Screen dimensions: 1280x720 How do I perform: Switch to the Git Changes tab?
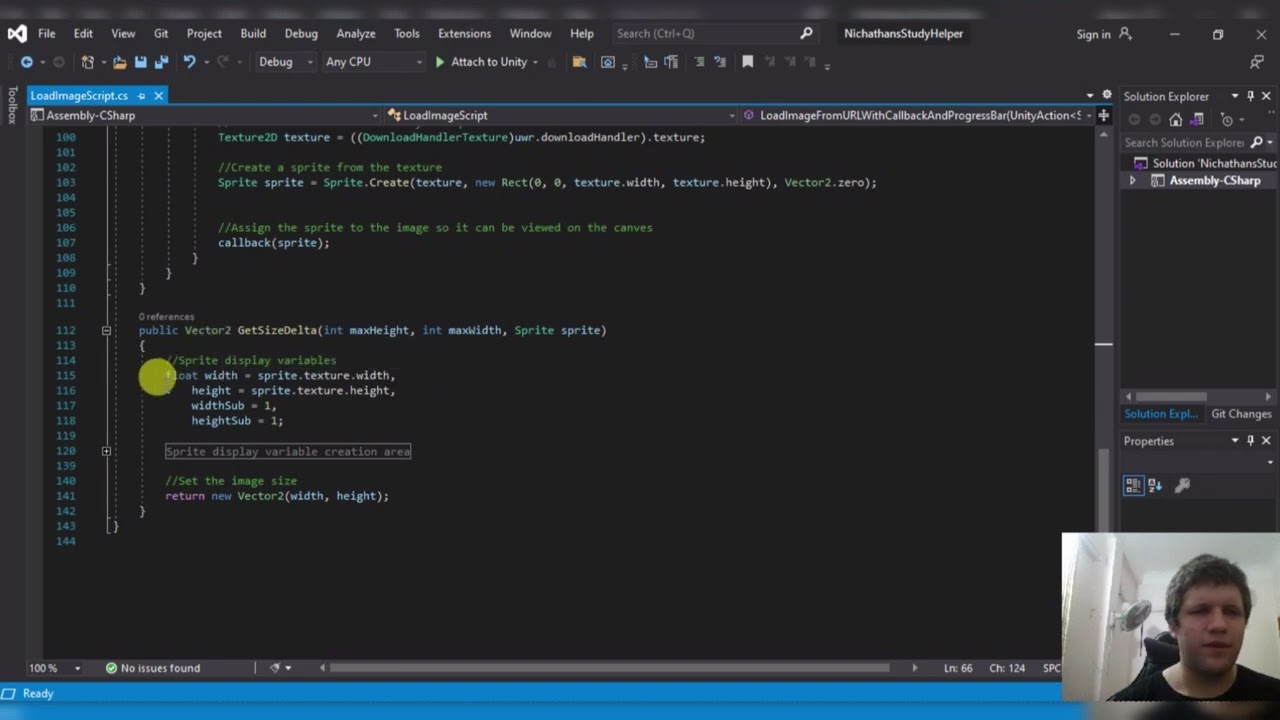(x=1241, y=414)
